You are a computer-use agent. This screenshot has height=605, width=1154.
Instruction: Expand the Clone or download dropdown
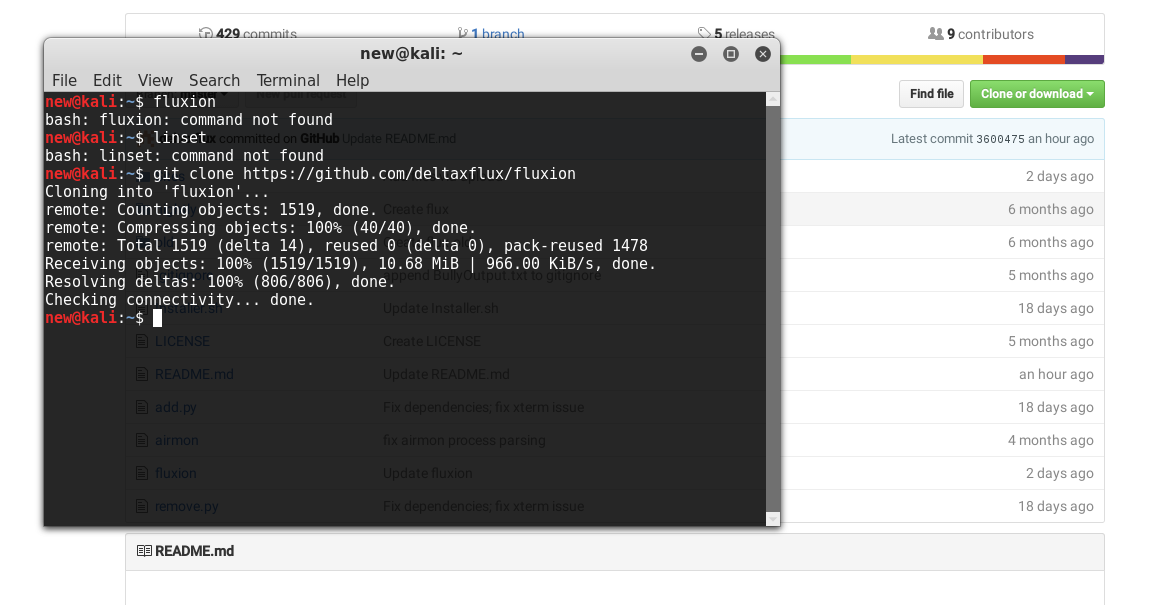point(1037,93)
